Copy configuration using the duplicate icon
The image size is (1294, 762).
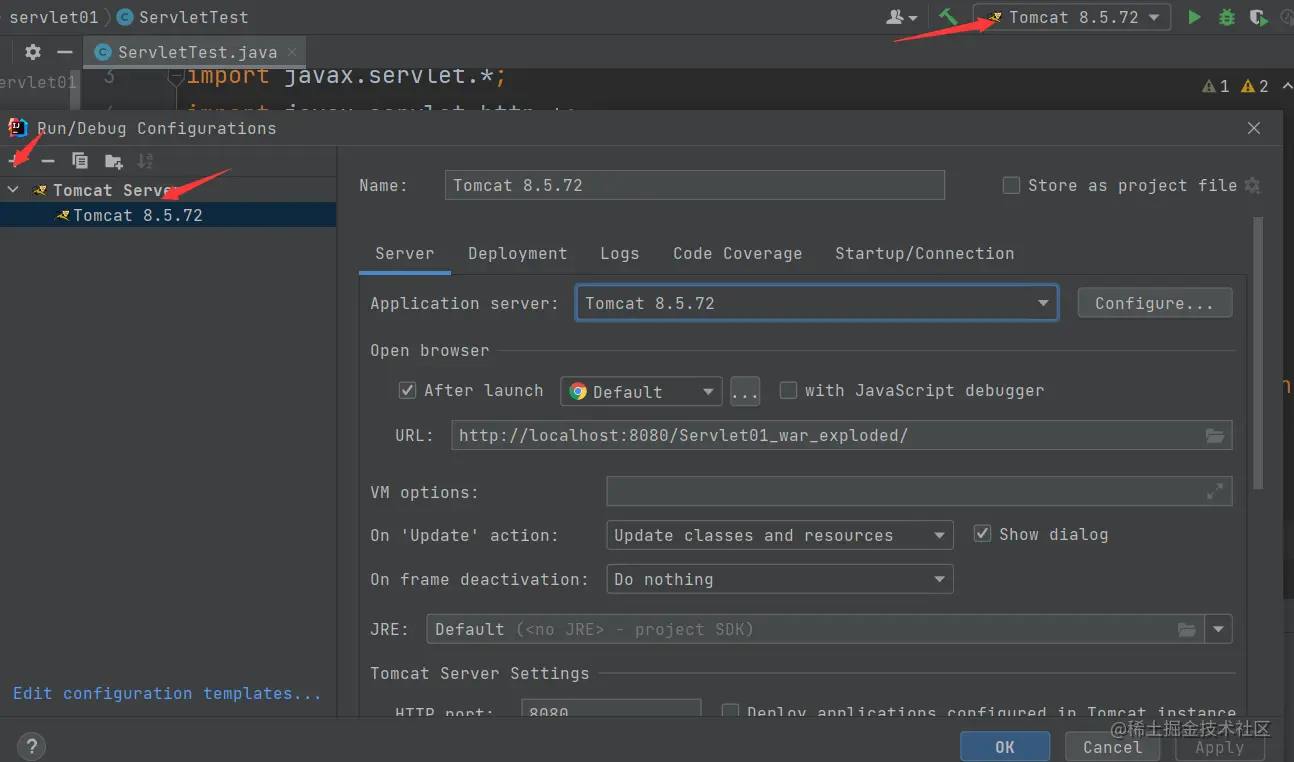click(x=80, y=161)
